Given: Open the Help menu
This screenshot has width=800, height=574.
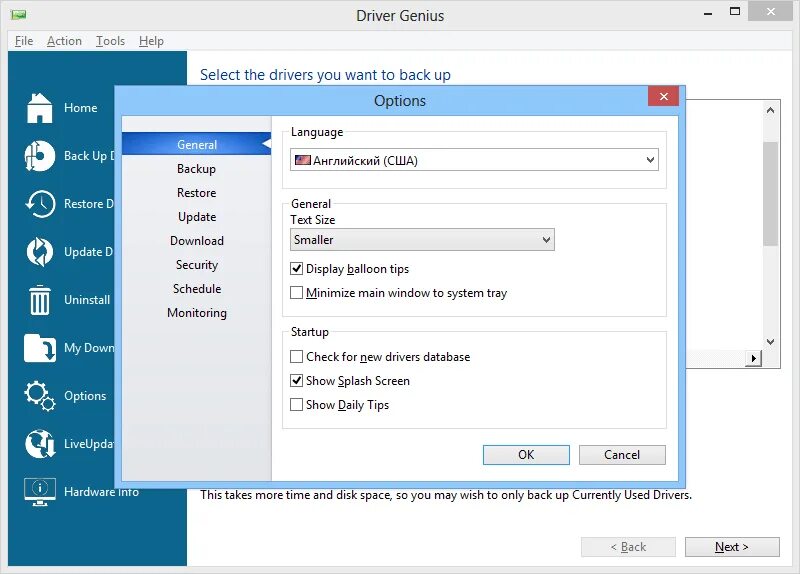Looking at the screenshot, I should click(x=151, y=41).
